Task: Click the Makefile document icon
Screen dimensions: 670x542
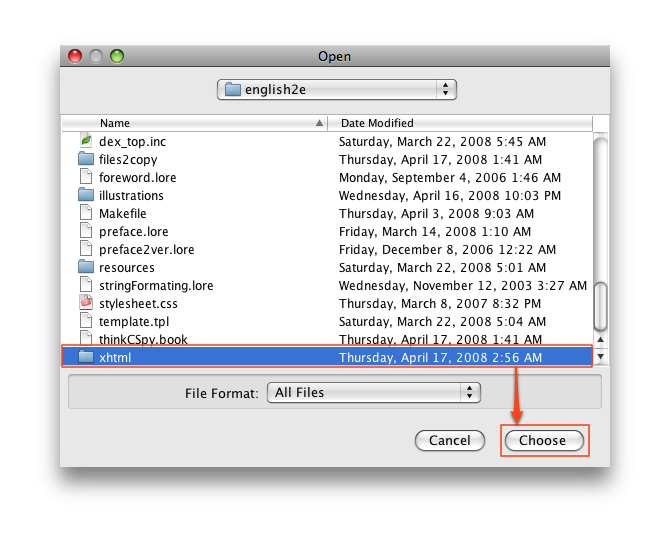Action: [x=86, y=213]
